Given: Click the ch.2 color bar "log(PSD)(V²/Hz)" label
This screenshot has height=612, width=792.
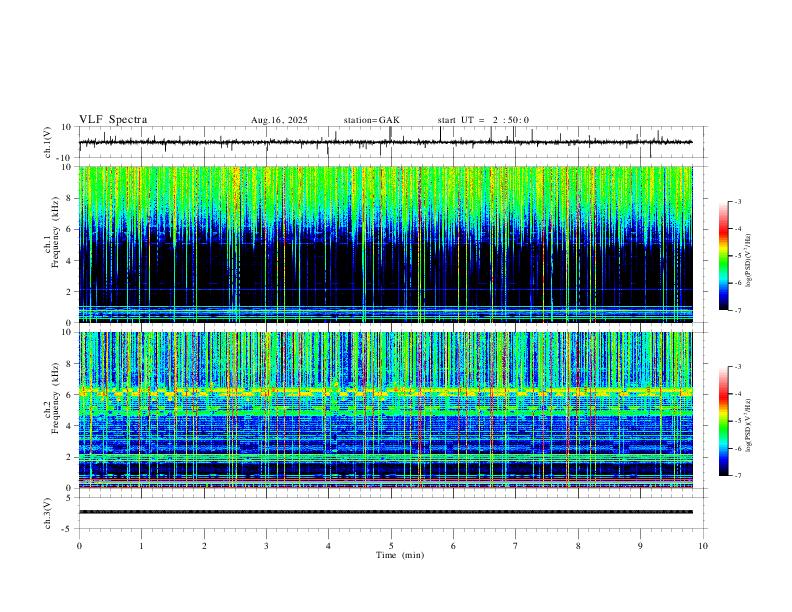Looking at the screenshot, I should [748, 425].
